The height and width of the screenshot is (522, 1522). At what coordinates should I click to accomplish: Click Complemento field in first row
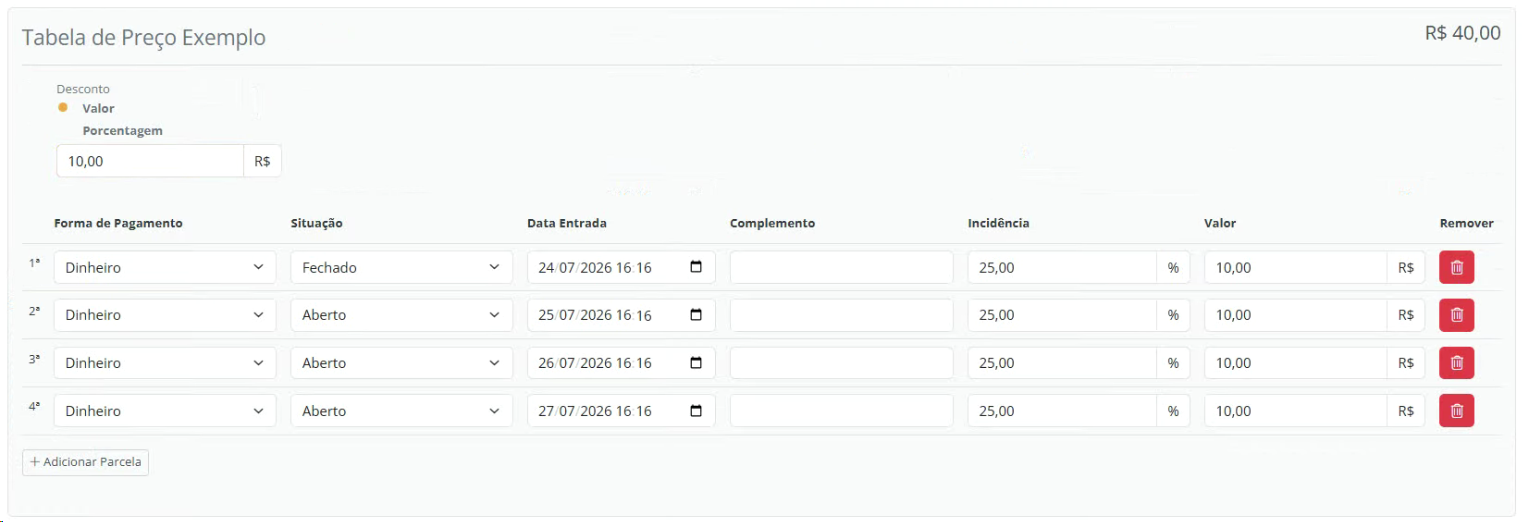point(841,267)
